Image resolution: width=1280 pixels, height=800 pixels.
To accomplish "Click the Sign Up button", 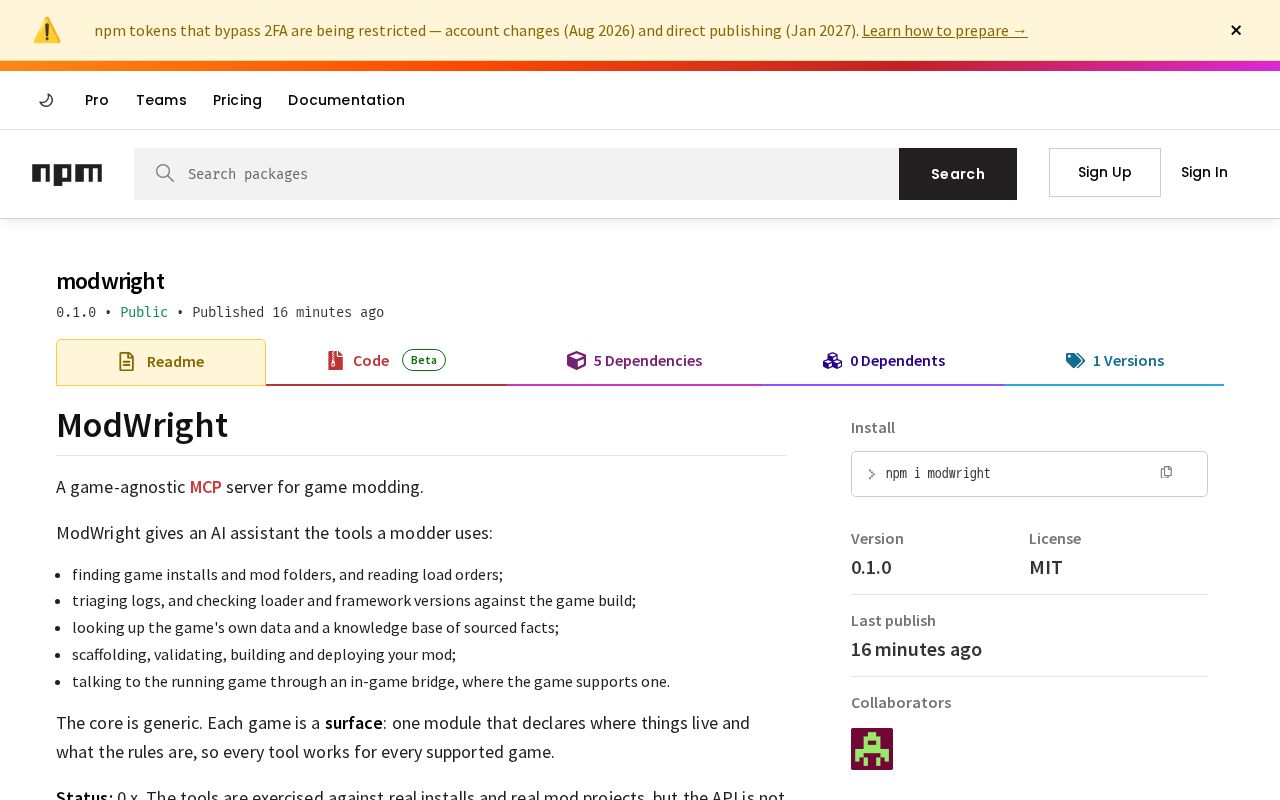I will point(1105,172).
